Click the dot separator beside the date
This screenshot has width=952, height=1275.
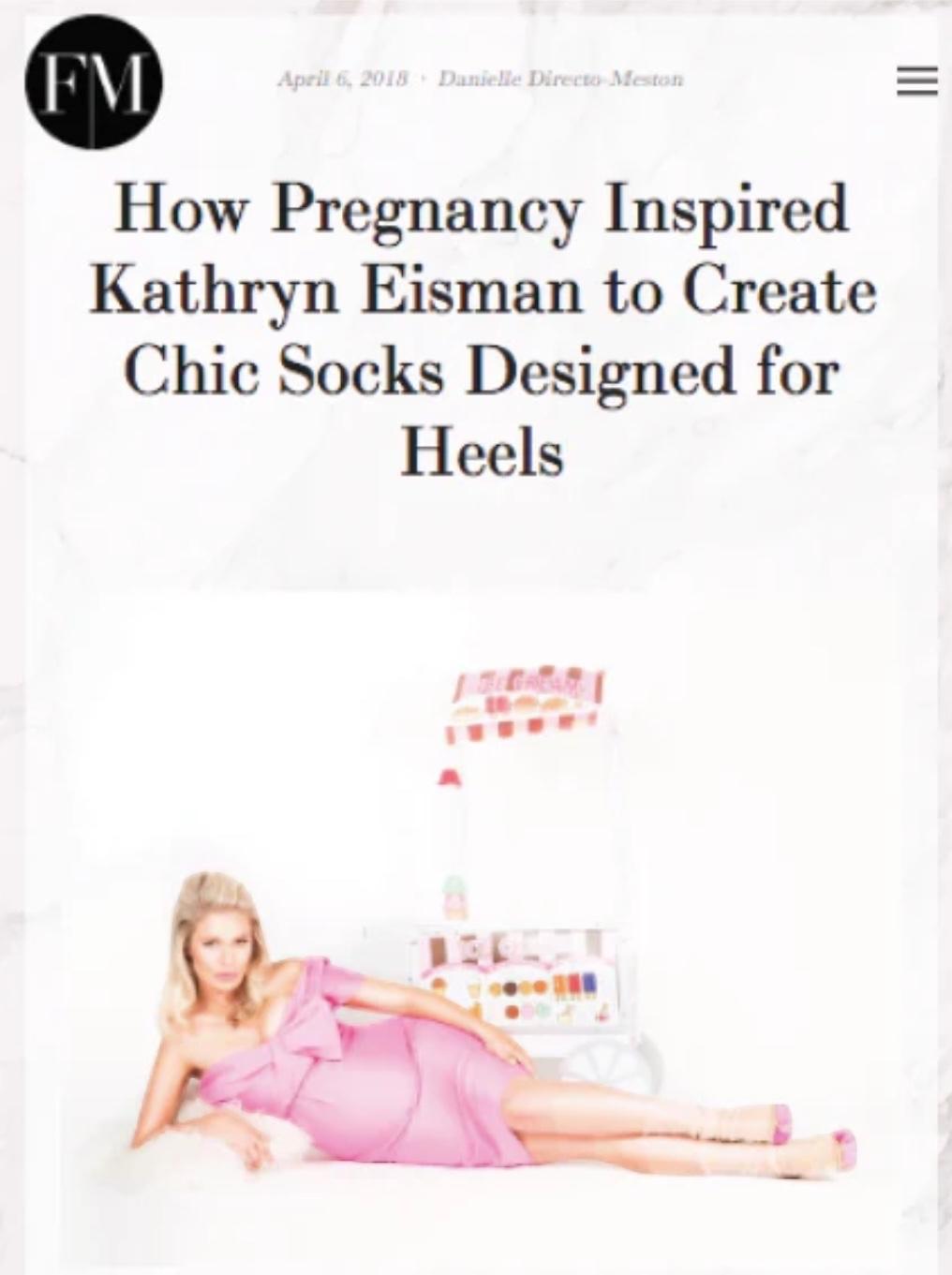[x=424, y=80]
